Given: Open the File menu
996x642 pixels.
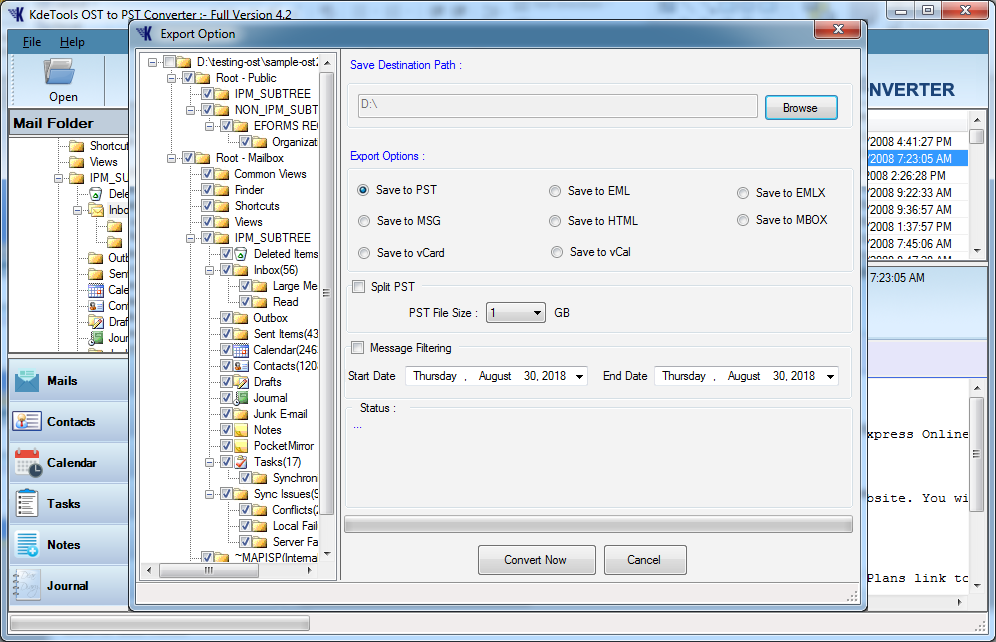Looking at the screenshot, I should coord(32,42).
